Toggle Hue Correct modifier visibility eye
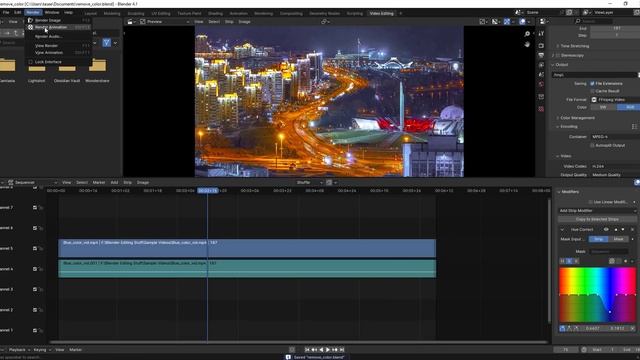The width and height of the screenshot is (640, 360). (x=606, y=229)
